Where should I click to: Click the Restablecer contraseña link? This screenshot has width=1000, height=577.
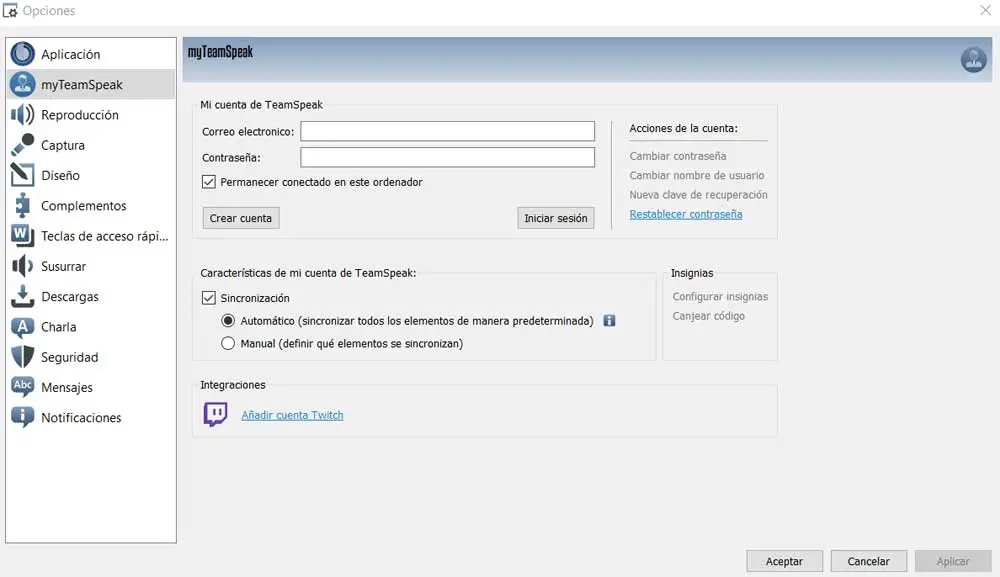pyautogui.click(x=686, y=214)
